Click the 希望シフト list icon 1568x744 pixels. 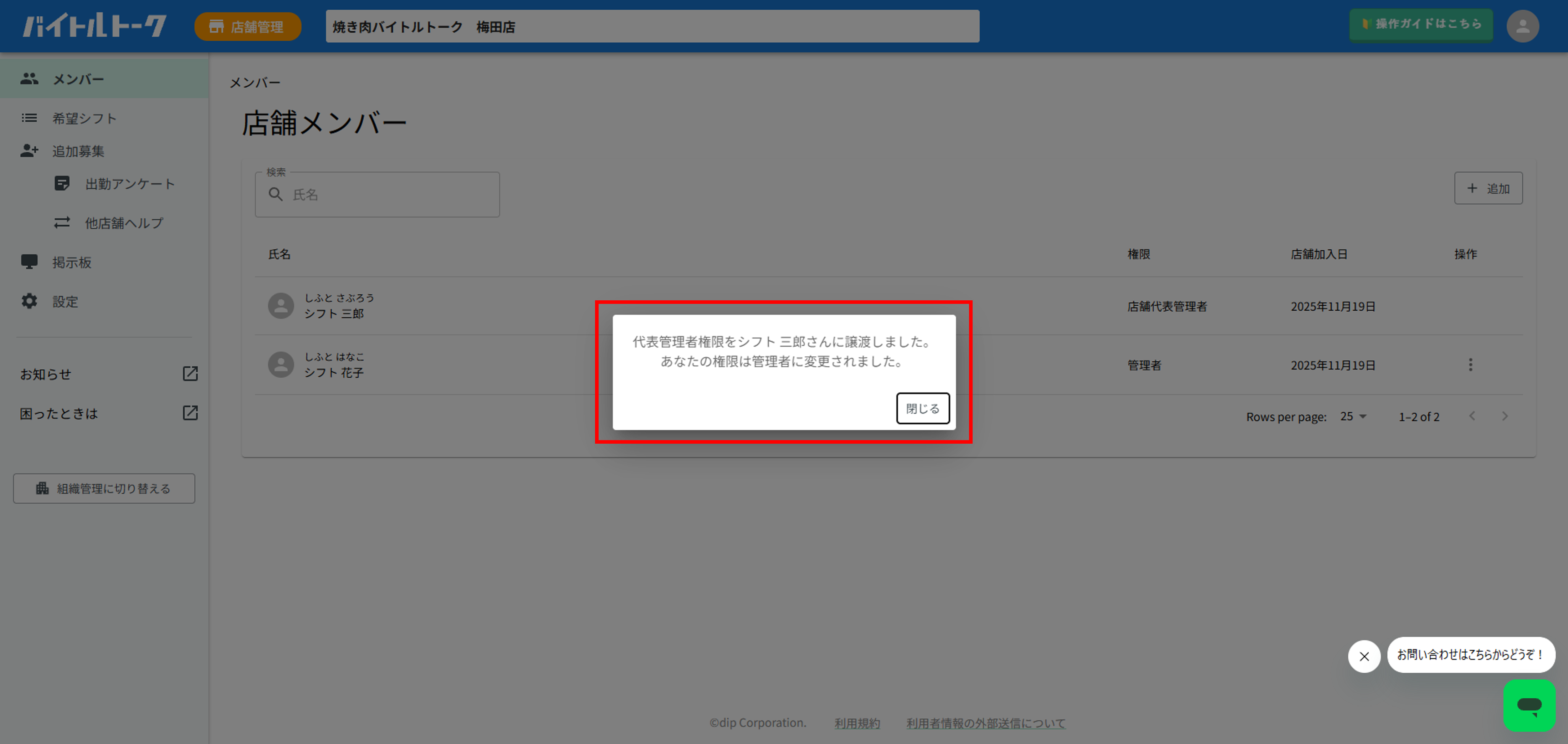pyautogui.click(x=29, y=118)
